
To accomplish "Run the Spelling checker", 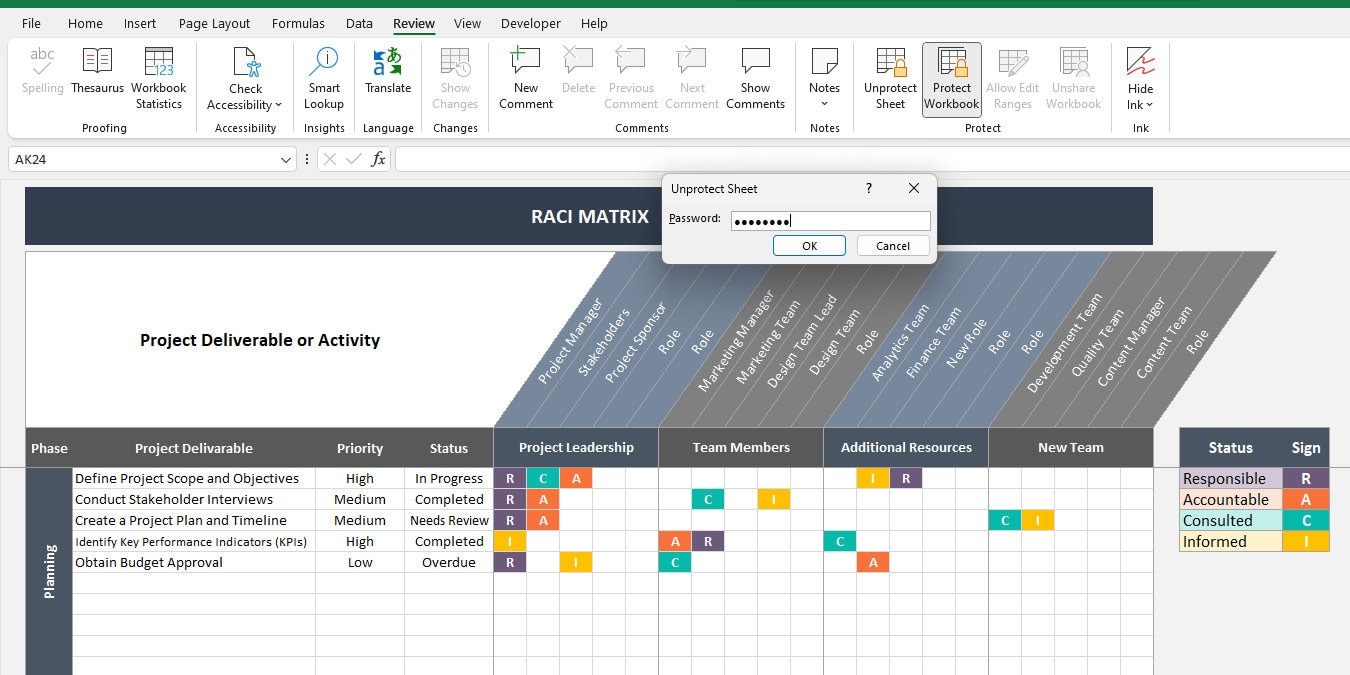I will click(41, 75).
